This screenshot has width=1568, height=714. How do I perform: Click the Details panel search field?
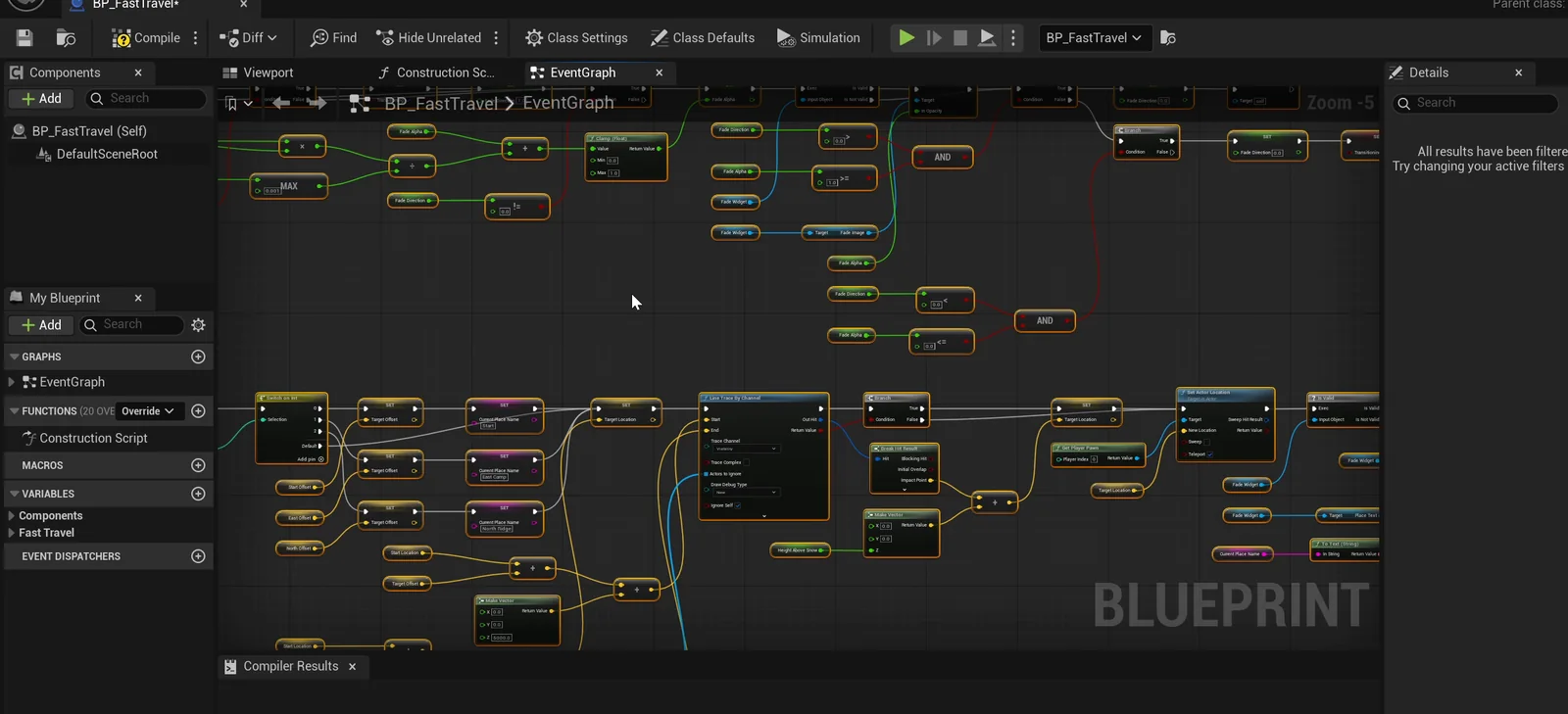coord(1477,103)
